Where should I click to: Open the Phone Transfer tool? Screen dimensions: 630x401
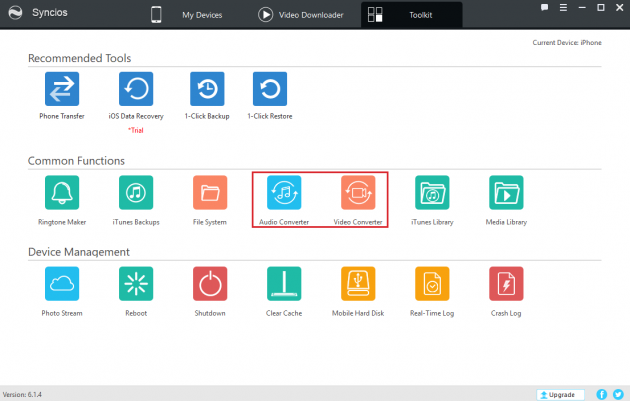point(61,90)
